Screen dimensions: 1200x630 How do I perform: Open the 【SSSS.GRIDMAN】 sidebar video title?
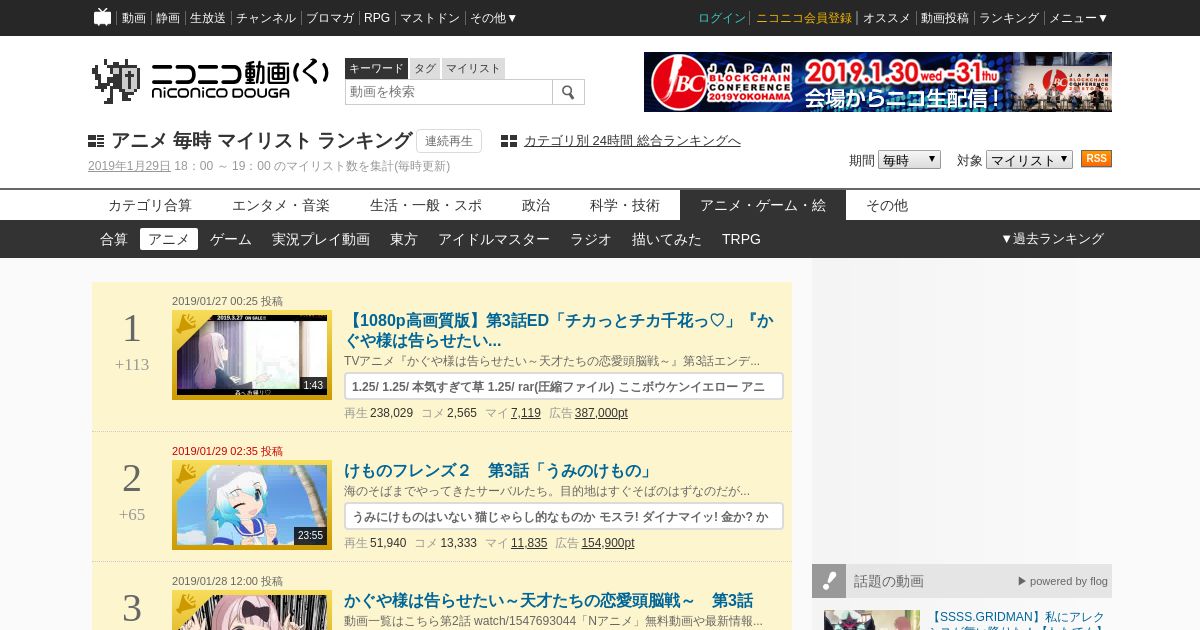[x=1017, y=618]
